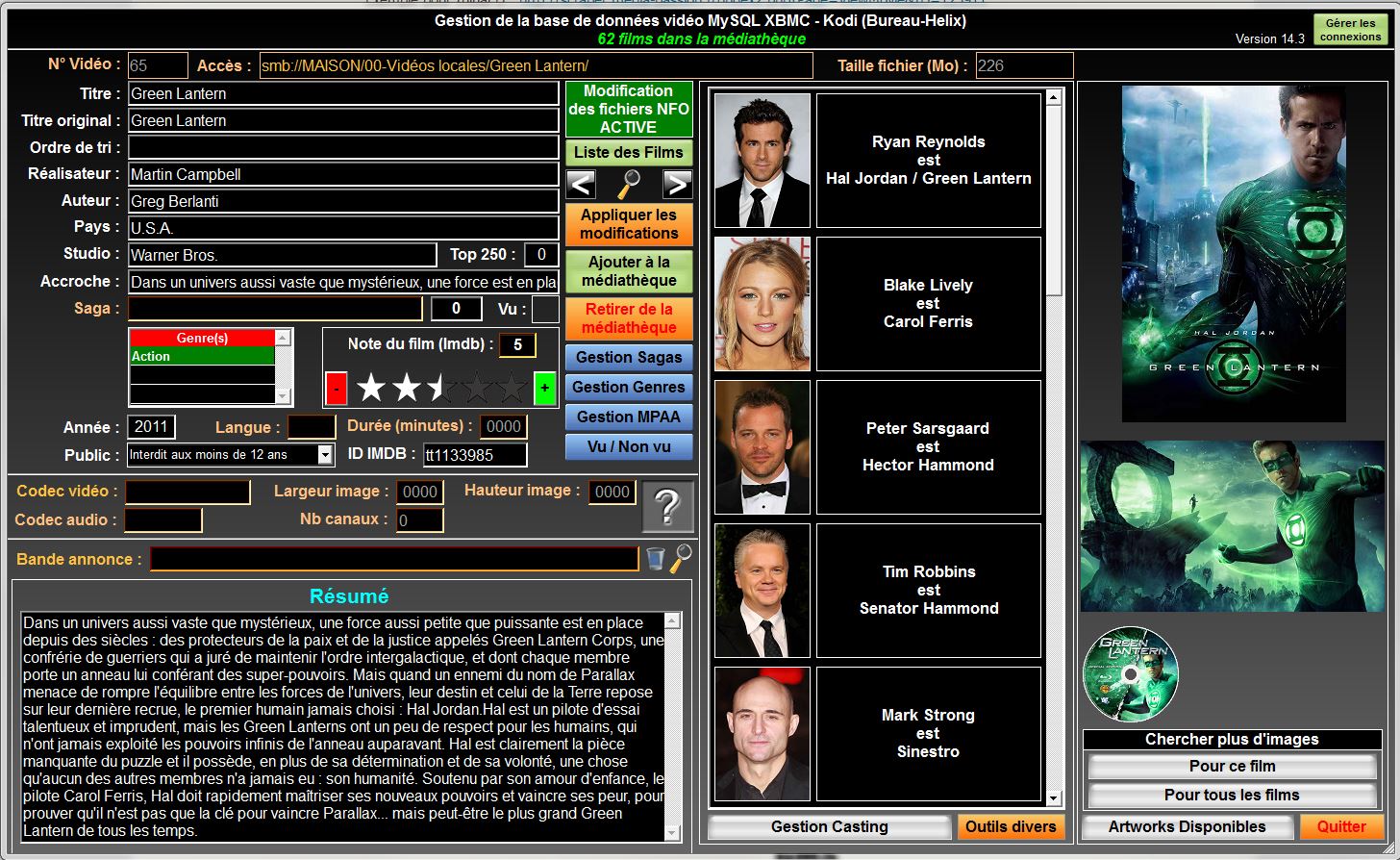Click Retirer de la médiathèque
This screenshot has width=1400, height=860.
point(629,318)
